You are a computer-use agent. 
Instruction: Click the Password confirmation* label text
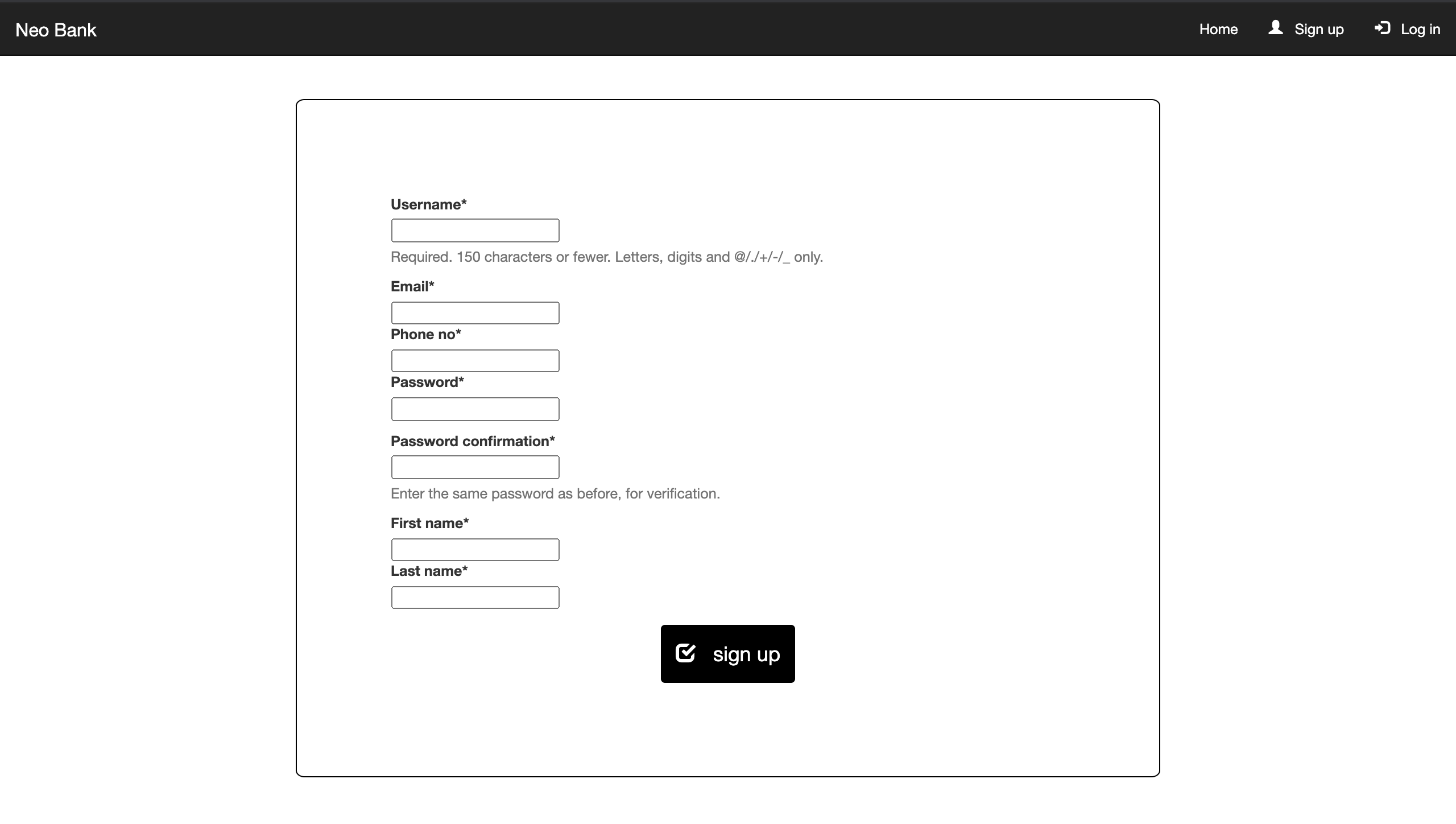472,441
